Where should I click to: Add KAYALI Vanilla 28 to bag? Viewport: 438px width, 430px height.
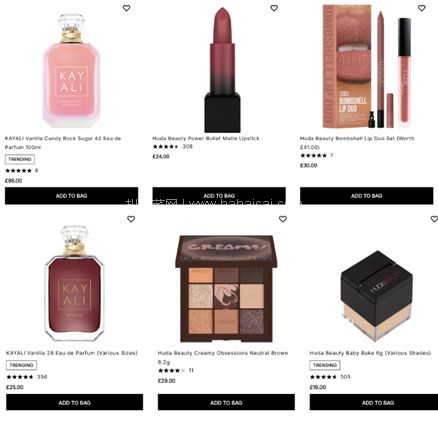coord(74,402)
